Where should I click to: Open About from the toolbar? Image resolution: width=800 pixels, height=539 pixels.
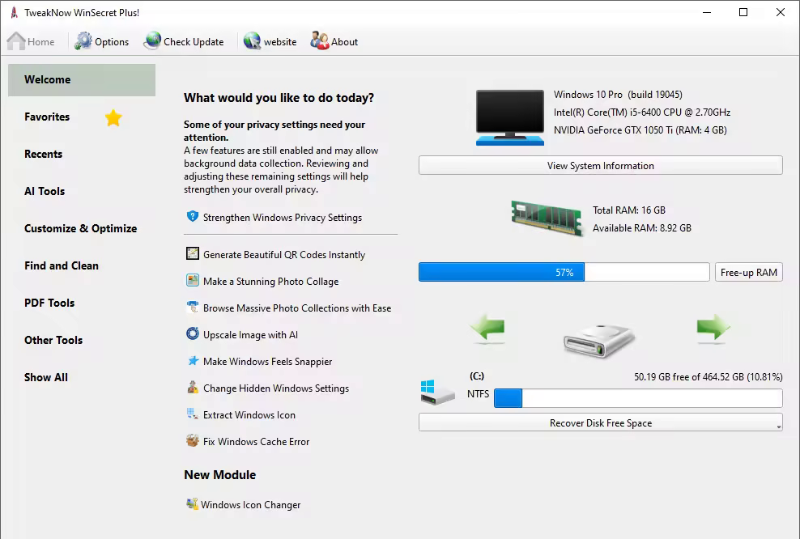click(x=320, y=41)
